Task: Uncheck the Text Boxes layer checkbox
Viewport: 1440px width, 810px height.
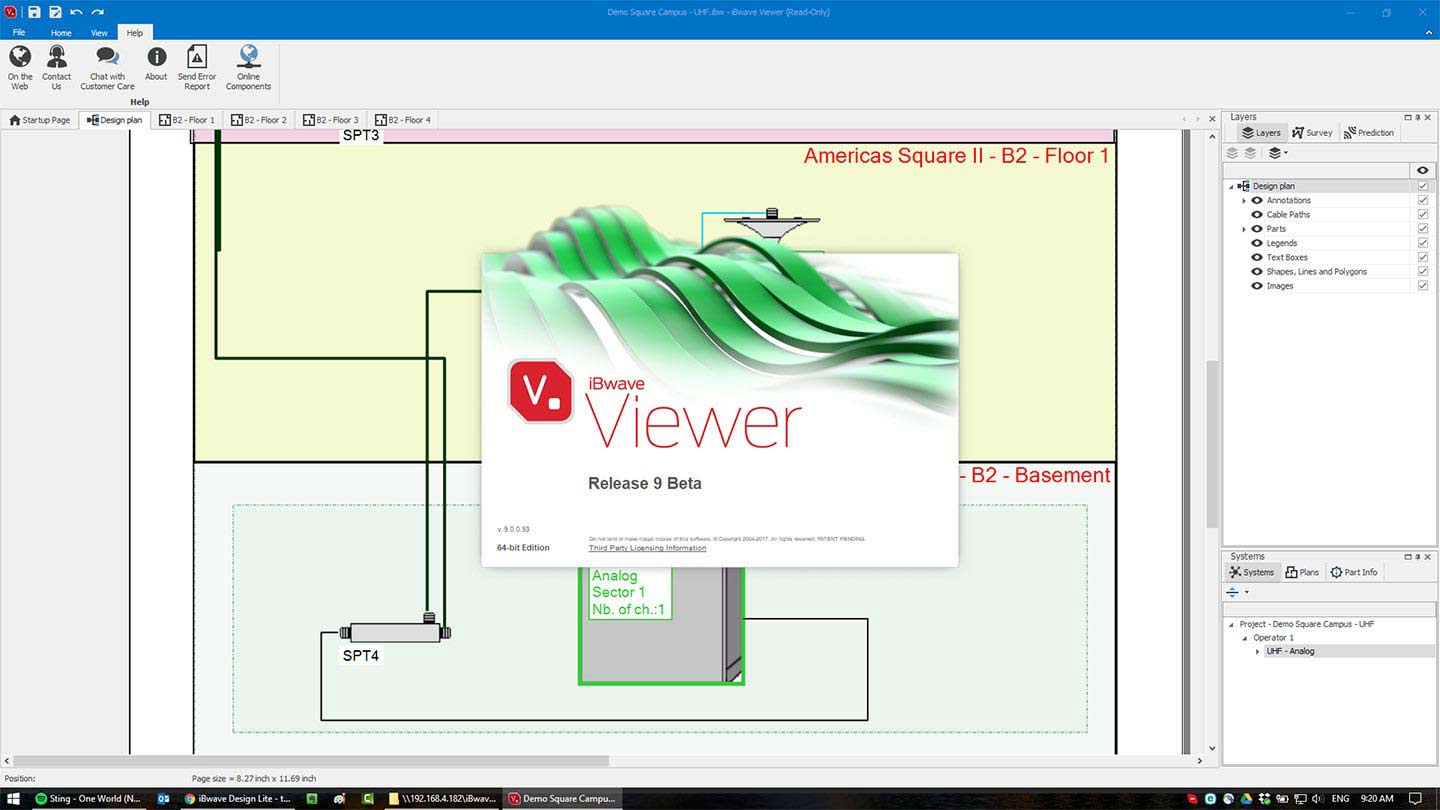Action: point(1423,257)
